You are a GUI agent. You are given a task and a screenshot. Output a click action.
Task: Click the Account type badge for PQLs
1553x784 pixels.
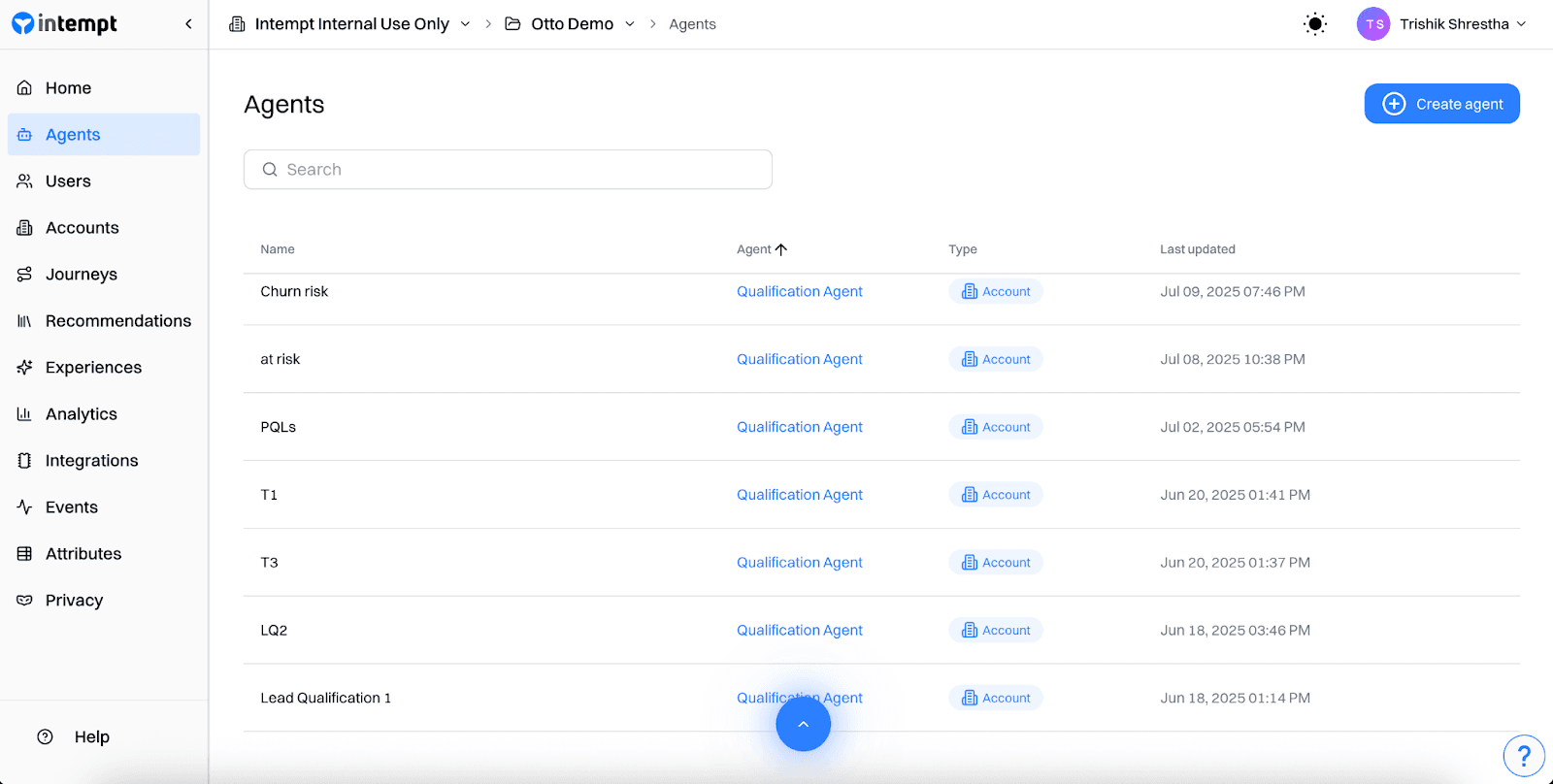click(x=996, y=427)
